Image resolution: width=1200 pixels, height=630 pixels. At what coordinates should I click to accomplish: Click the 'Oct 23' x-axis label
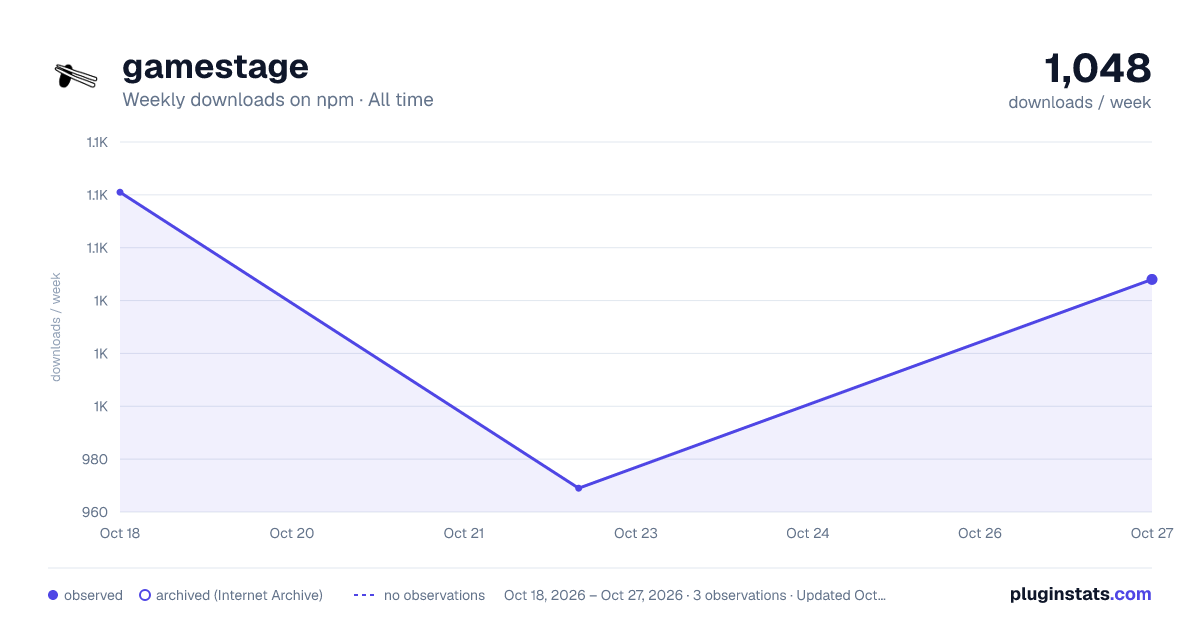coord(636,533)
